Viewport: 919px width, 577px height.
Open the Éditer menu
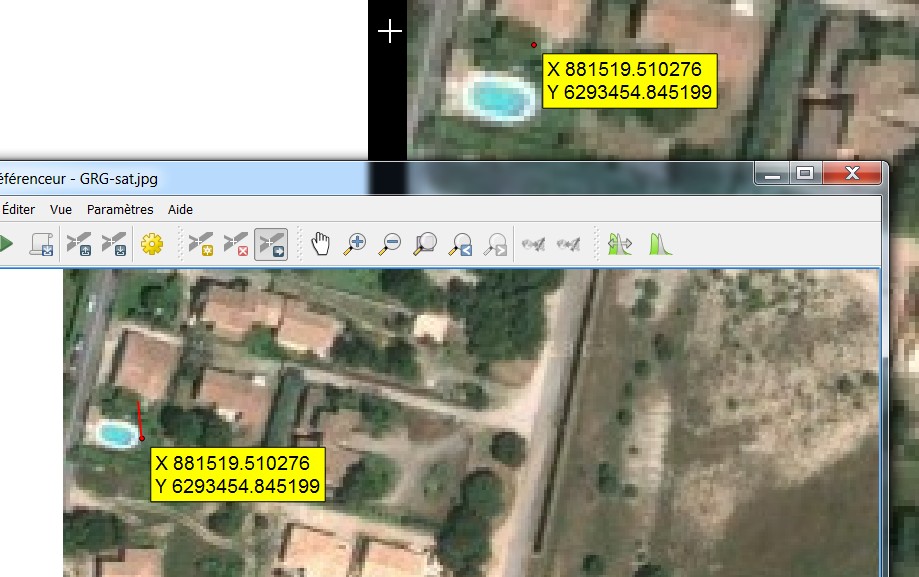tap(18, 209)
